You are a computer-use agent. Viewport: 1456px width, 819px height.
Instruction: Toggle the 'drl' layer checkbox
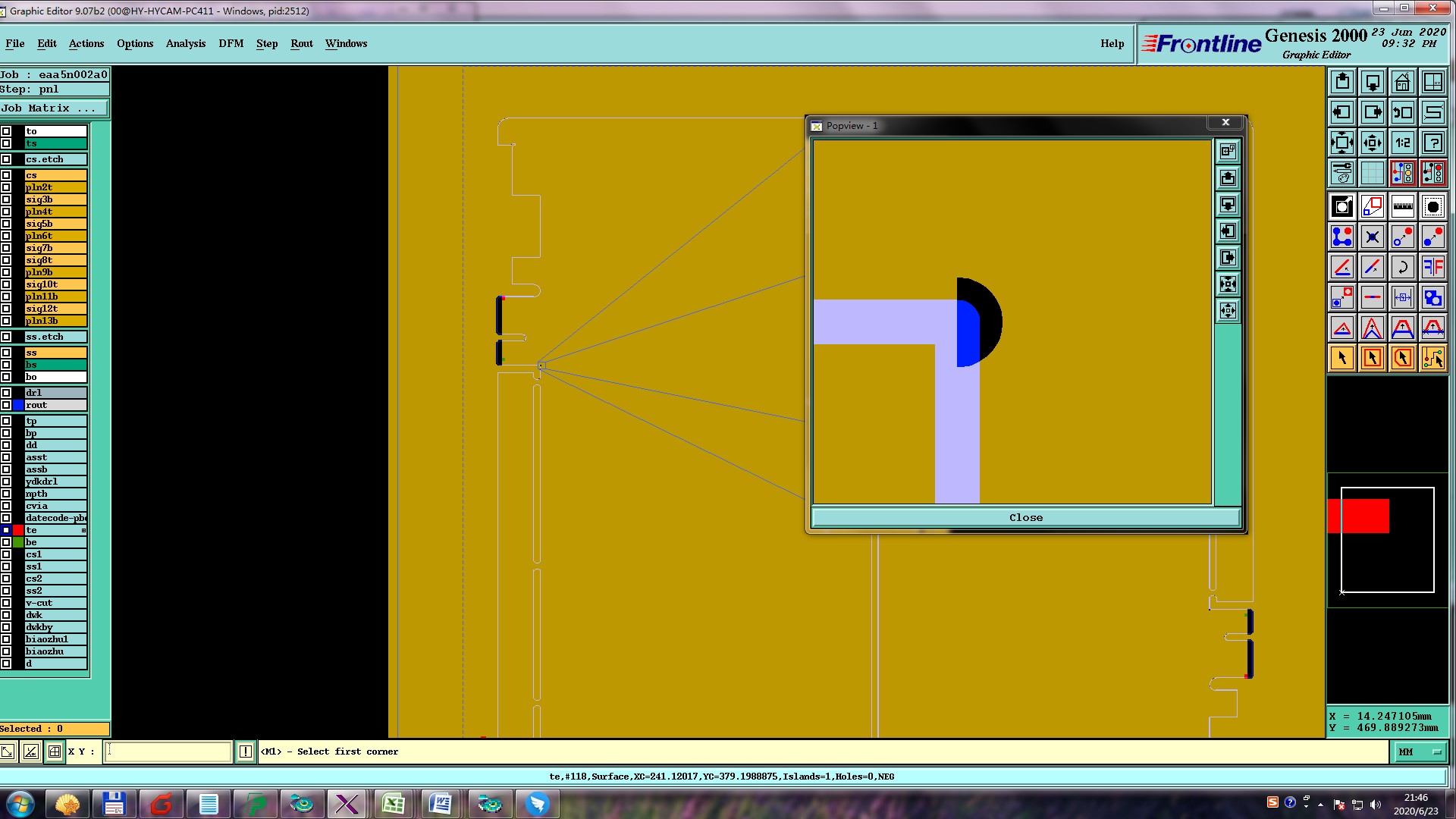point(6,393)
